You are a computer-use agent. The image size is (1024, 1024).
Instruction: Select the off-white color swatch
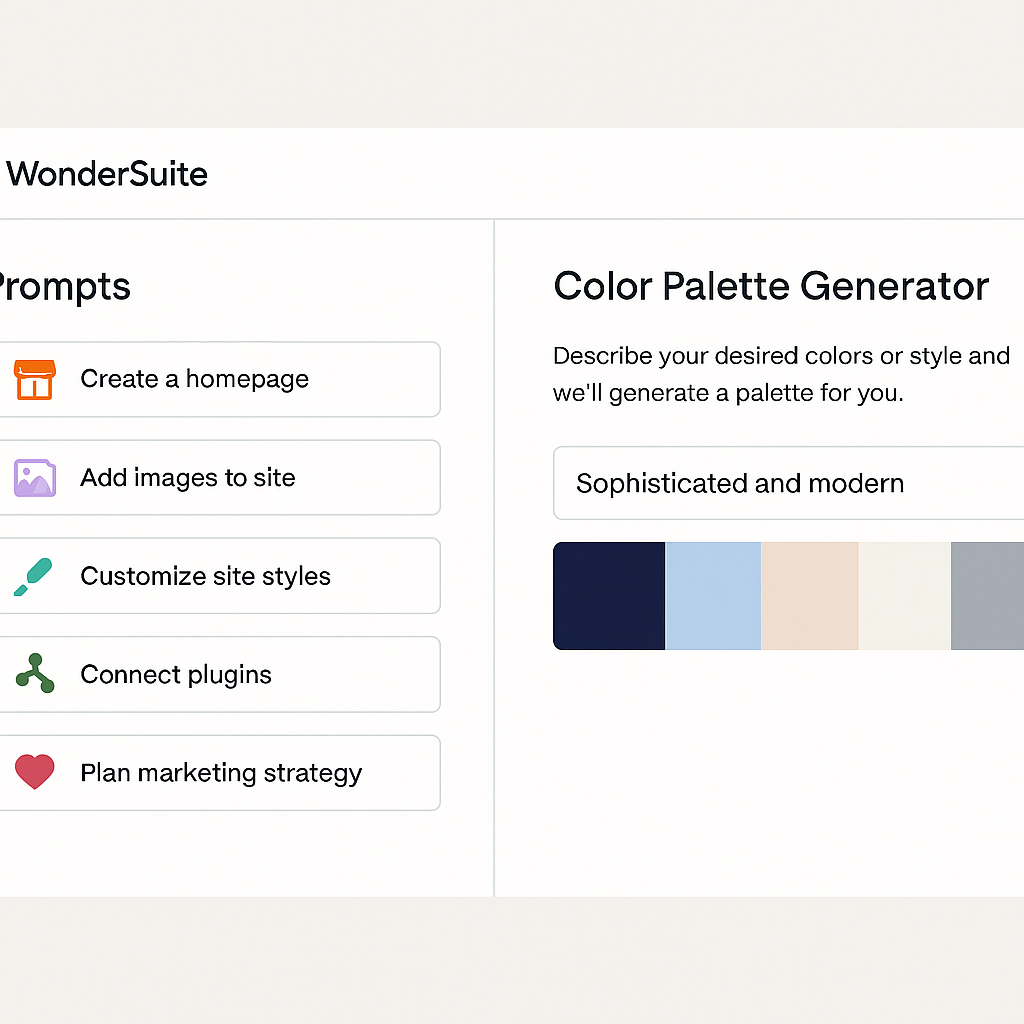(904, 596)
